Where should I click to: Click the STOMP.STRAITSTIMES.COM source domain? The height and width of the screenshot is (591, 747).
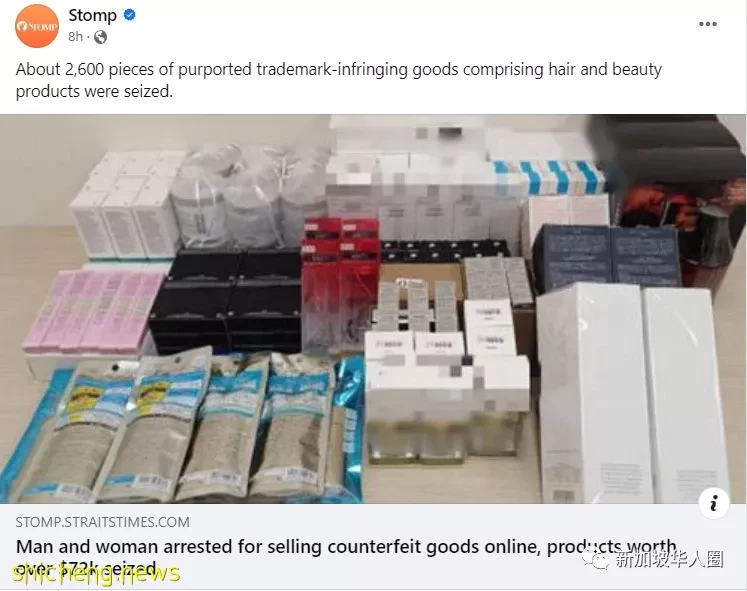(102, 522)
